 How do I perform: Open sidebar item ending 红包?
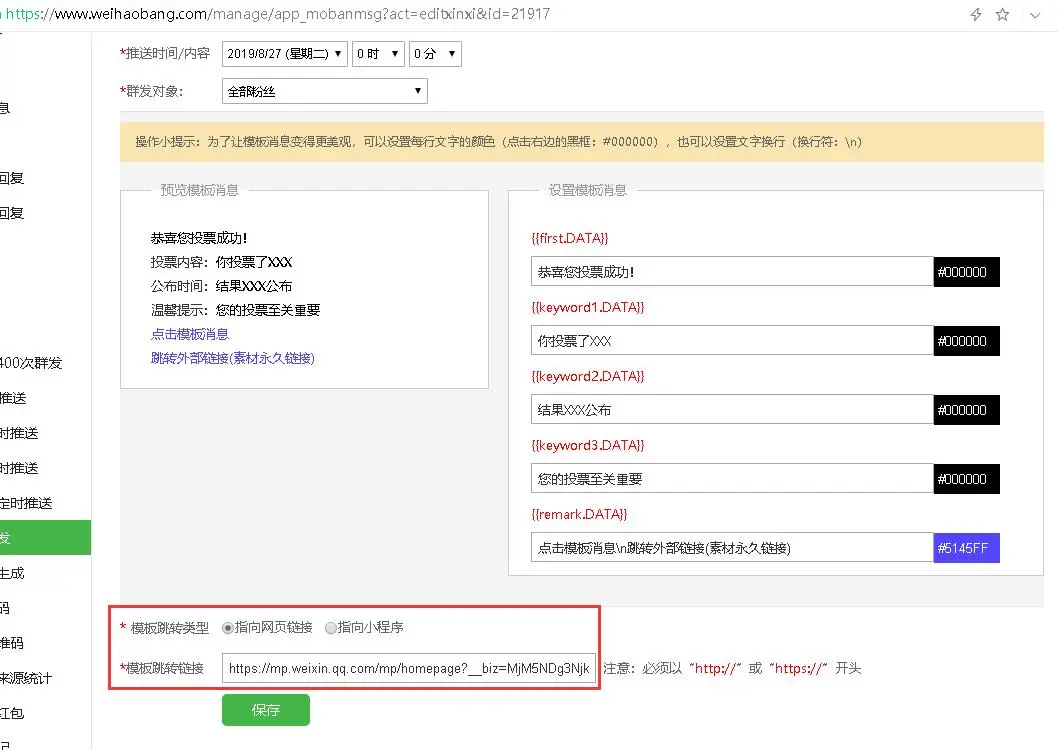[12, 713]
